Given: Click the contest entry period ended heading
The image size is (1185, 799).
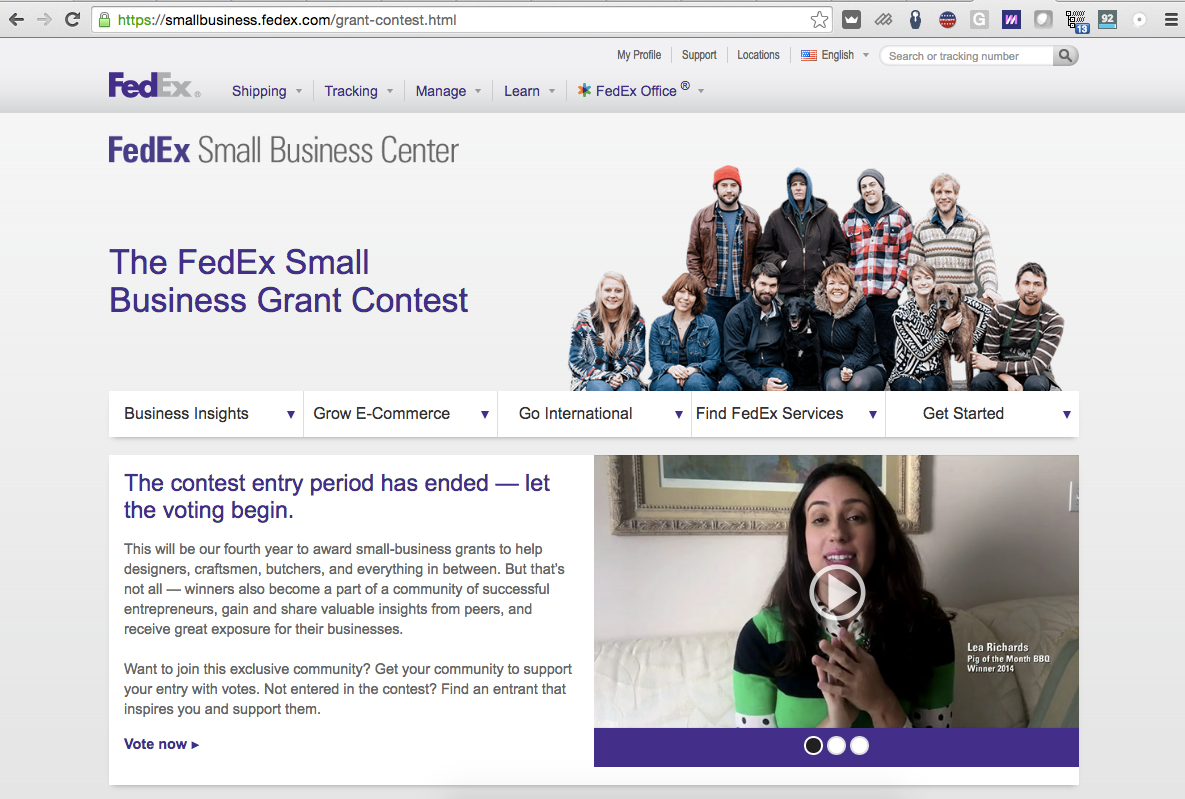Looking at the screenshot, I should pyautogui.click(x=337, y=496).
